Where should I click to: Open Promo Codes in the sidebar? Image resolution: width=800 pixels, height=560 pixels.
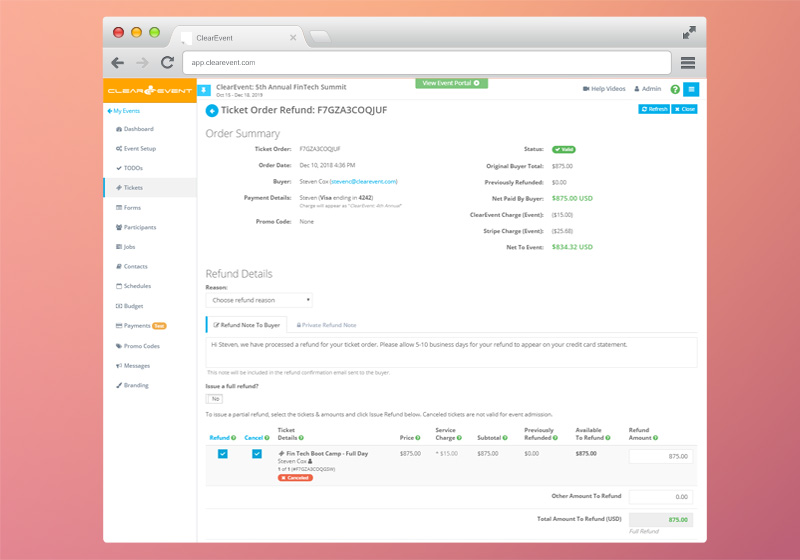[x=138, y=346]
